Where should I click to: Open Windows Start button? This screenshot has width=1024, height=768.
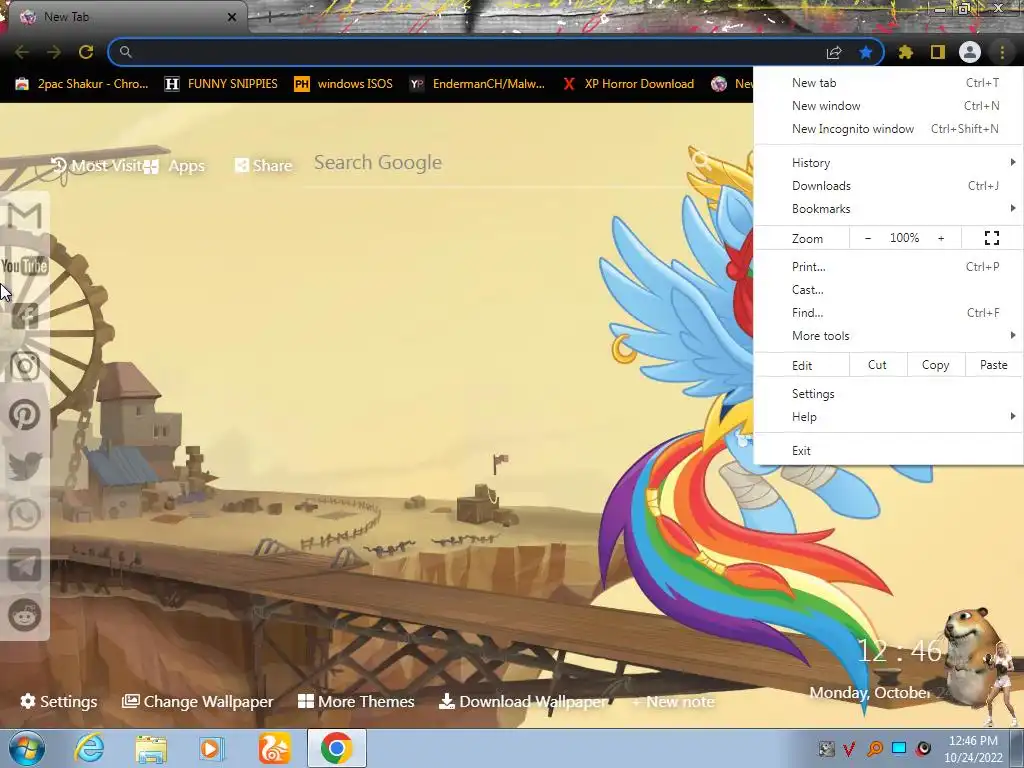pos(27,748)
